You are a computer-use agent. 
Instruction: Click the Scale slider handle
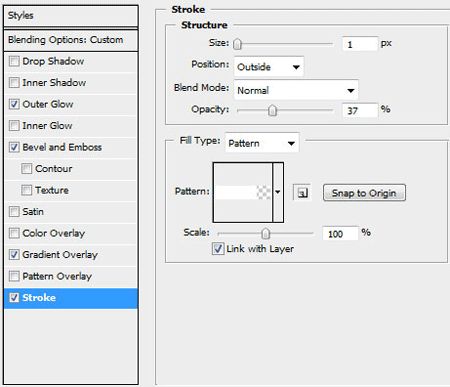tap(265, 233)
